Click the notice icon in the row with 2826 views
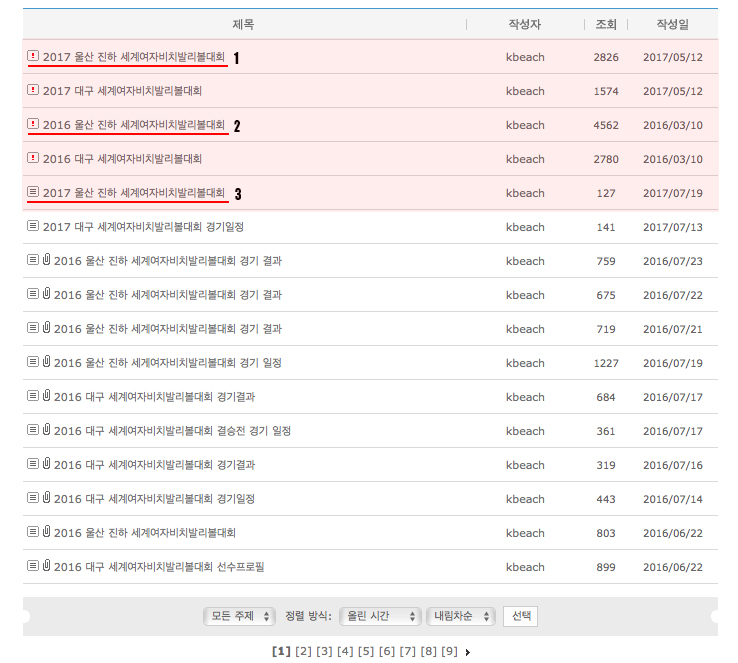738x663 pixels. click(32, 56)
